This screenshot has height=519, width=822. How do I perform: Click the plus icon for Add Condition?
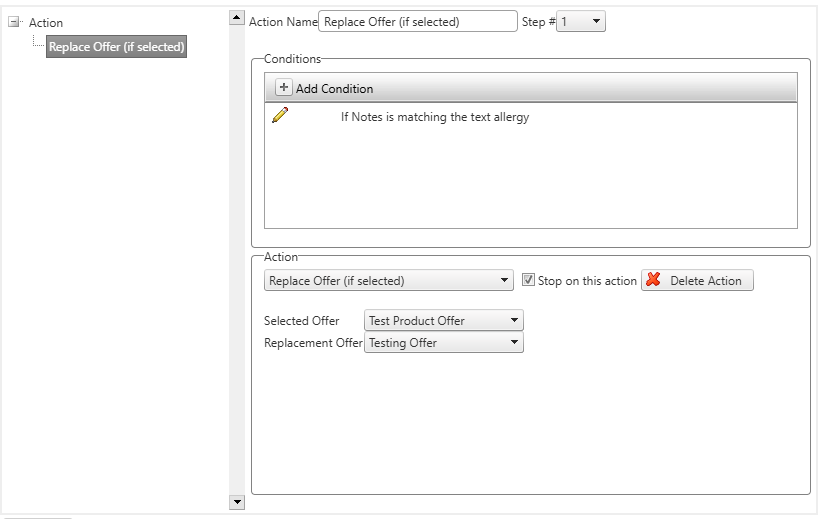click(284, 87)
